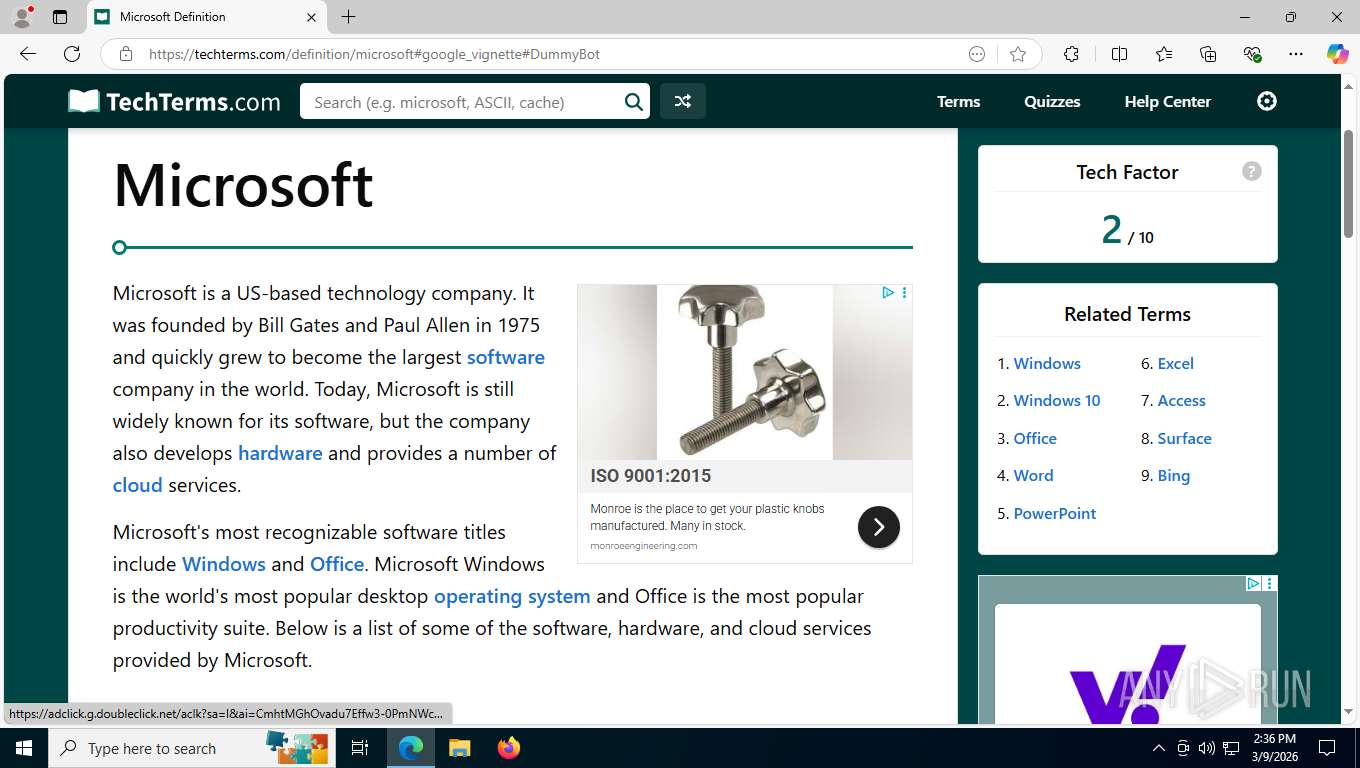Screen dimensions: 1360x768
Task: Open the Extensions puzzle icon
Action: [1071, 54]
